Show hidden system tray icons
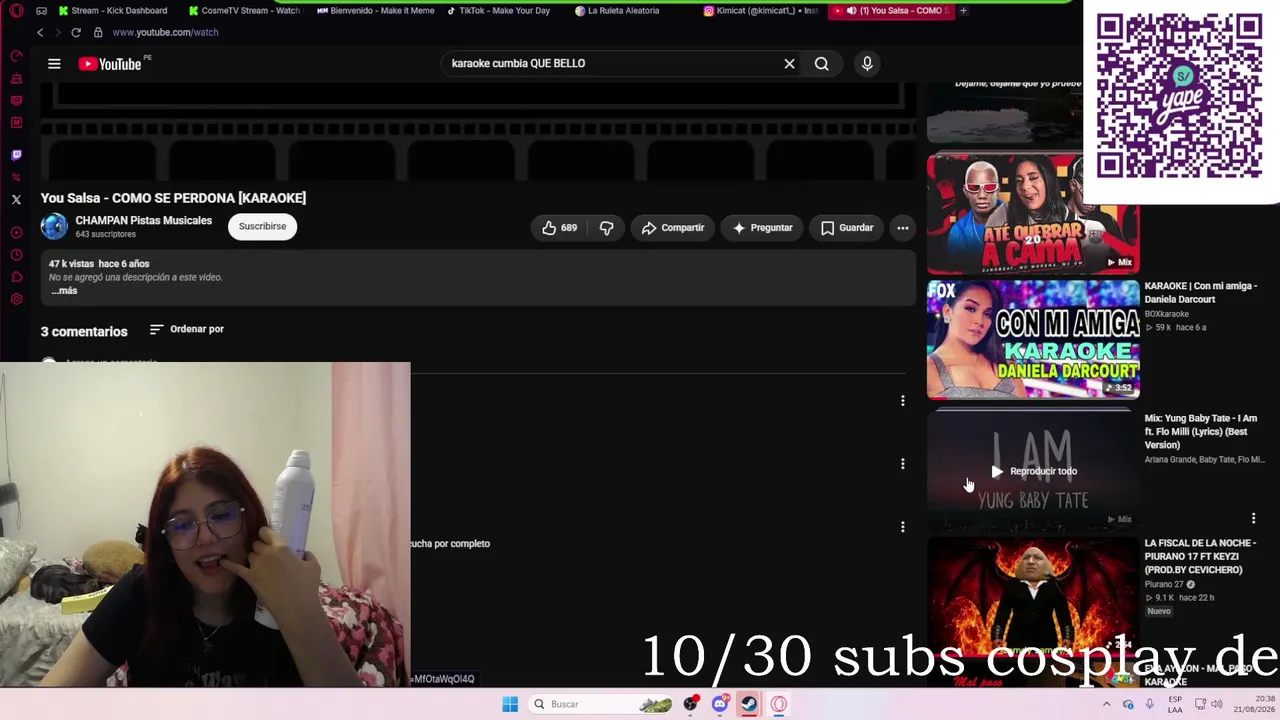This screenshot has width=1280, height=720. tap(1107, 704)
